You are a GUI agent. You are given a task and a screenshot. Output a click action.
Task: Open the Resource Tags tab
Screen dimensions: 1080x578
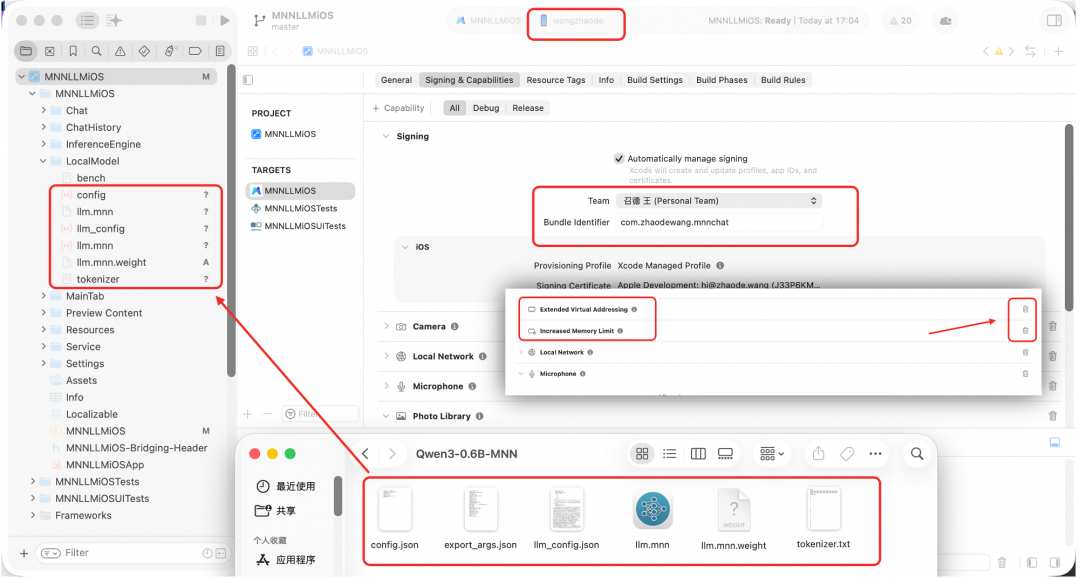click(556, 80)
